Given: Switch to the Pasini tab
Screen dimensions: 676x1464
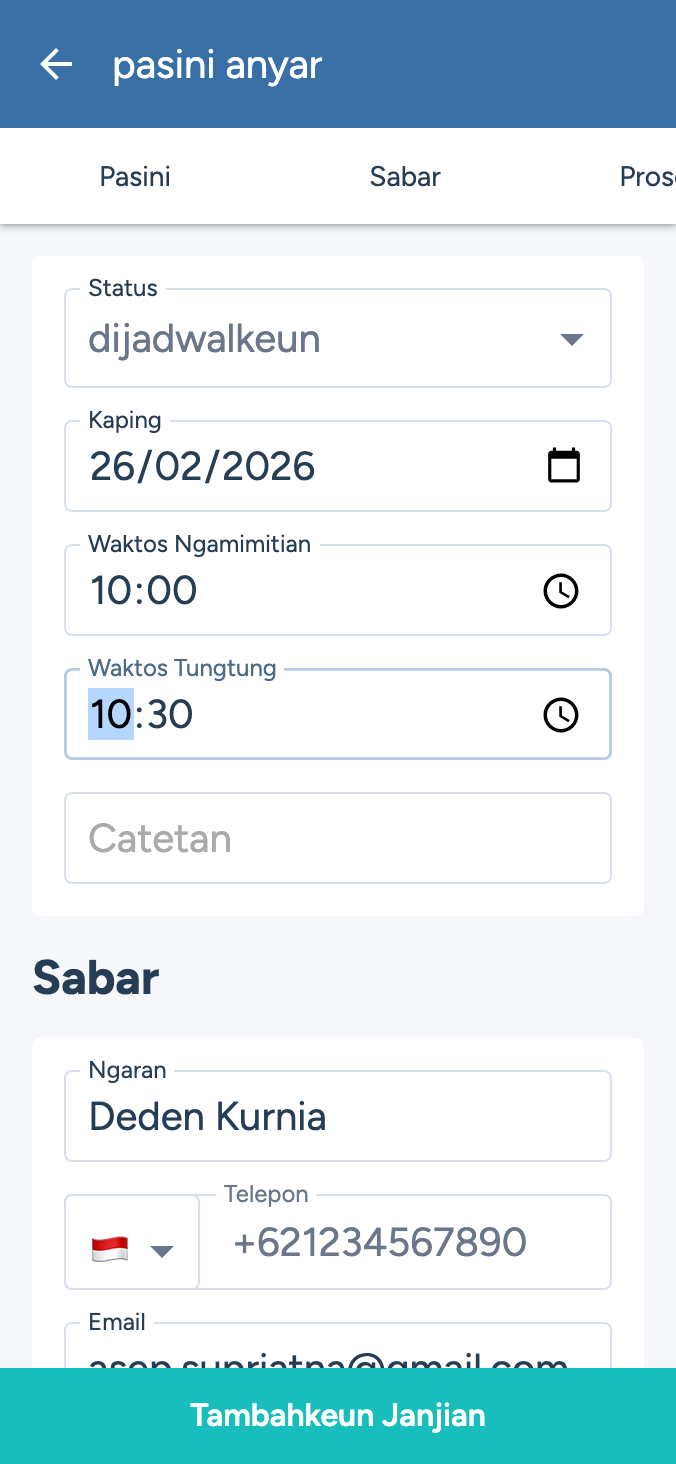Looking at the screenshot, I should tap(135, 177).
